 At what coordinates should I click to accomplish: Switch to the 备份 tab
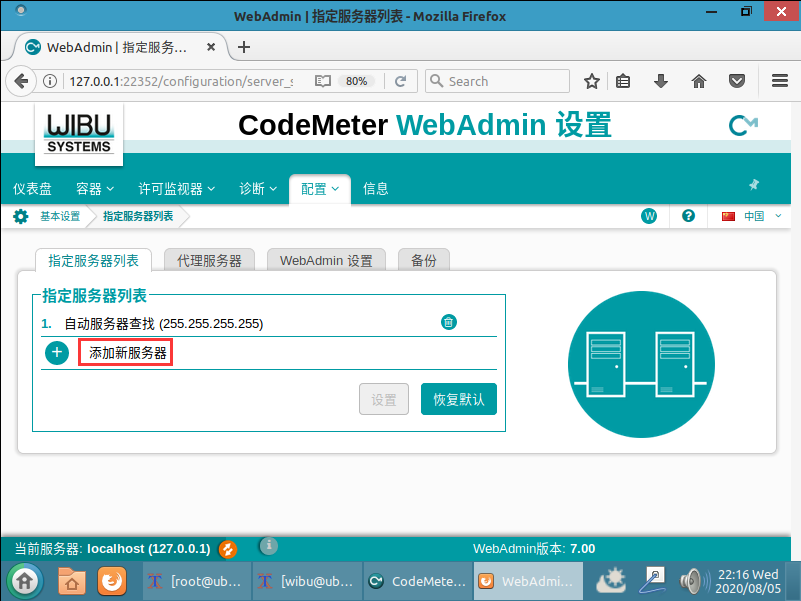(424, 261)
